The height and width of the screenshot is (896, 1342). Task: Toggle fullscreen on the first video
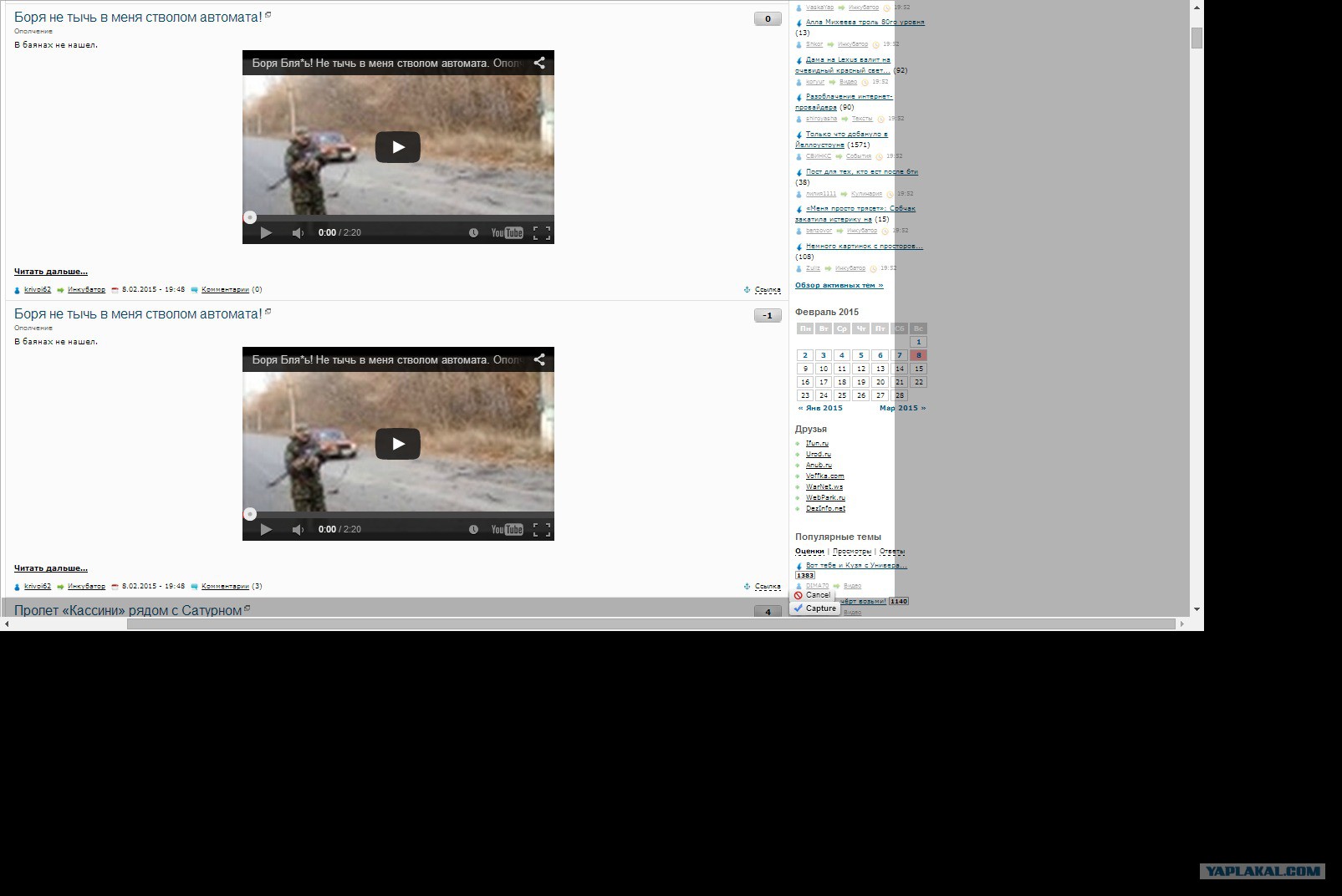542,233
